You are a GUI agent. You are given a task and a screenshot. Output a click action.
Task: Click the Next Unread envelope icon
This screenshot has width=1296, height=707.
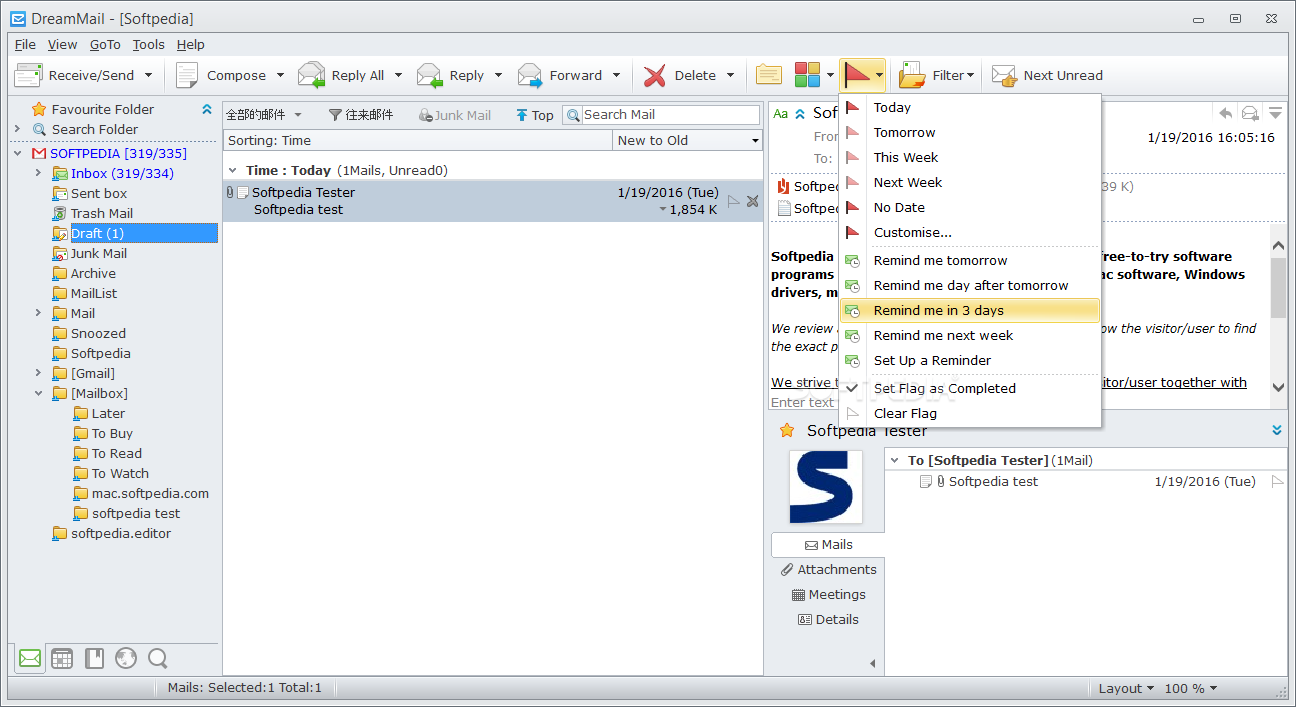1004,75
